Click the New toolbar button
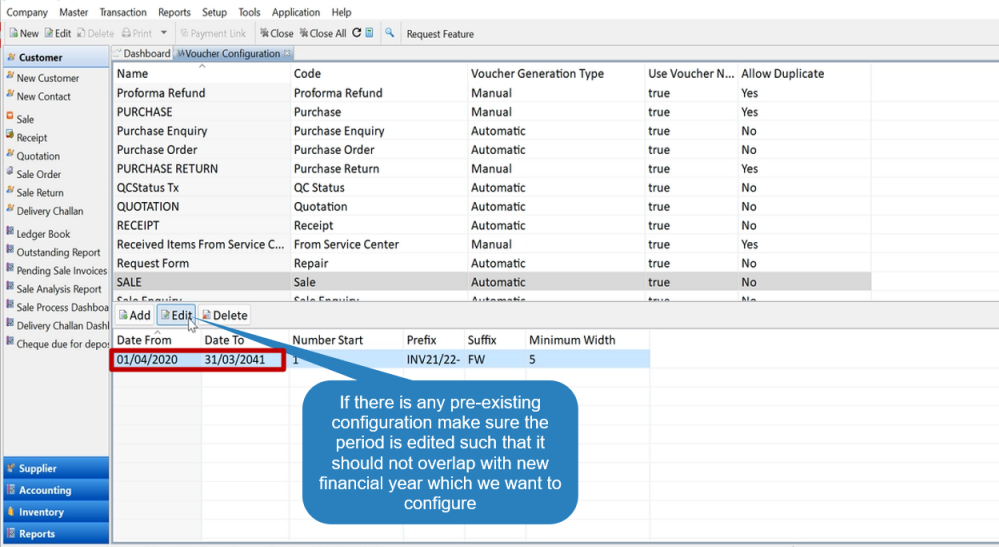999x547 pixels. (24, 33)
